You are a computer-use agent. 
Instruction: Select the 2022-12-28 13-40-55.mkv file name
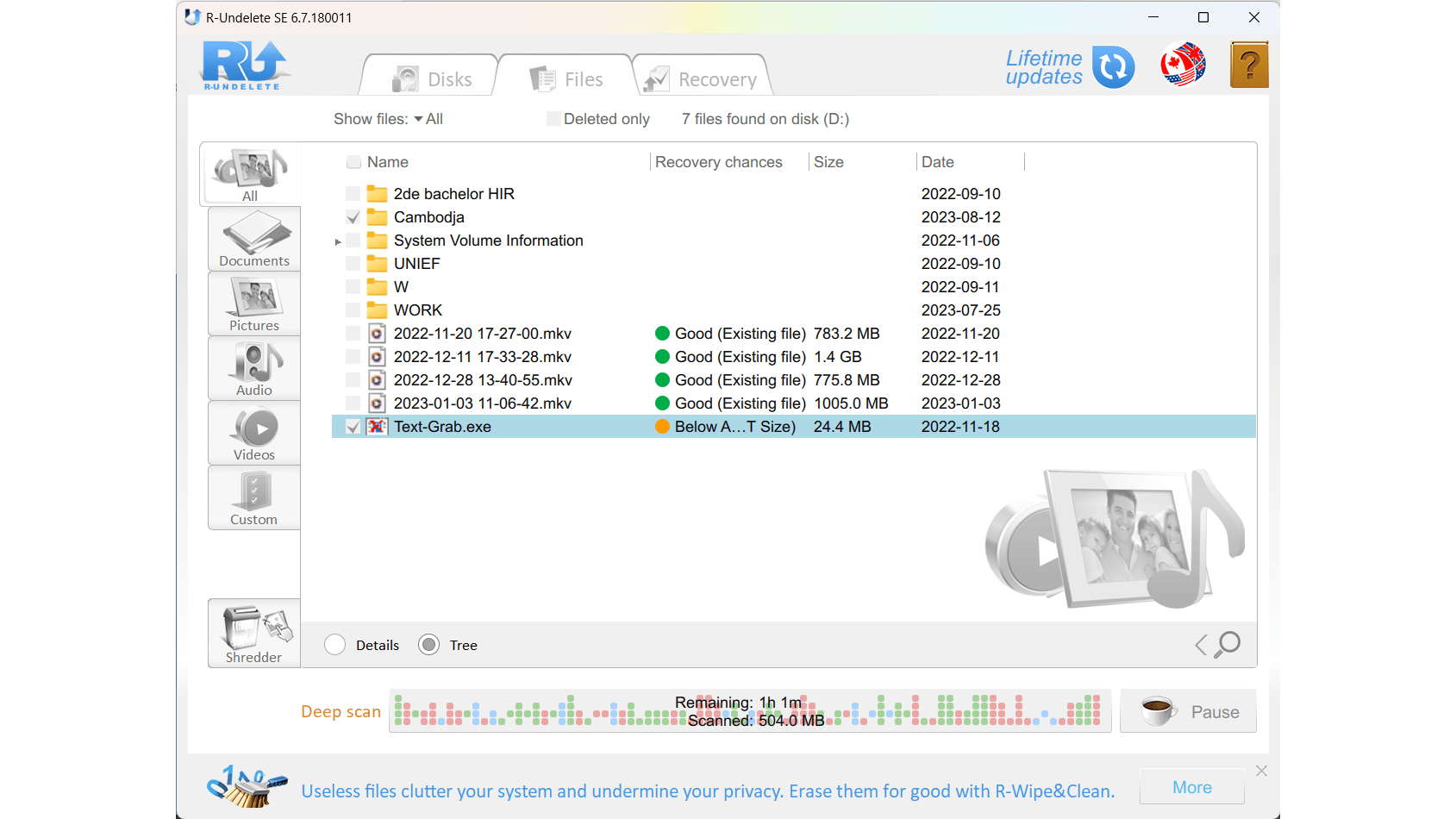[483, 380]
